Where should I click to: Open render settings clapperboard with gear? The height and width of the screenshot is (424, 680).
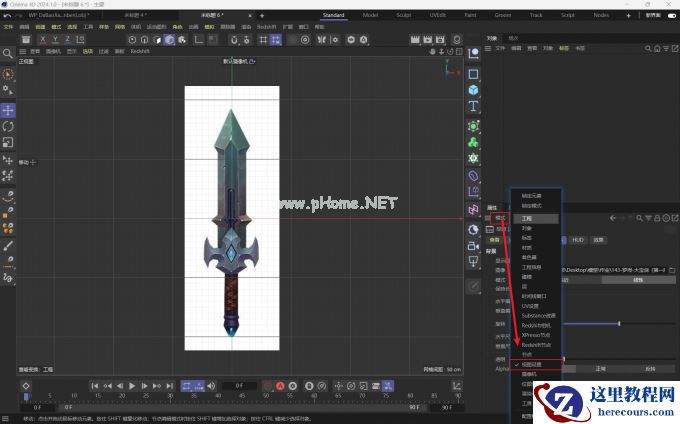click(x=440, y=40)
